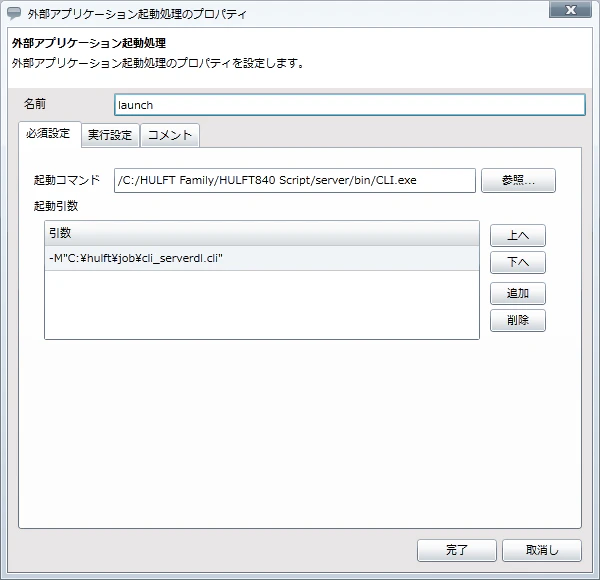Move argument down with 下へ button
This screenshot has width=600, height=580.
click(518, 262)
